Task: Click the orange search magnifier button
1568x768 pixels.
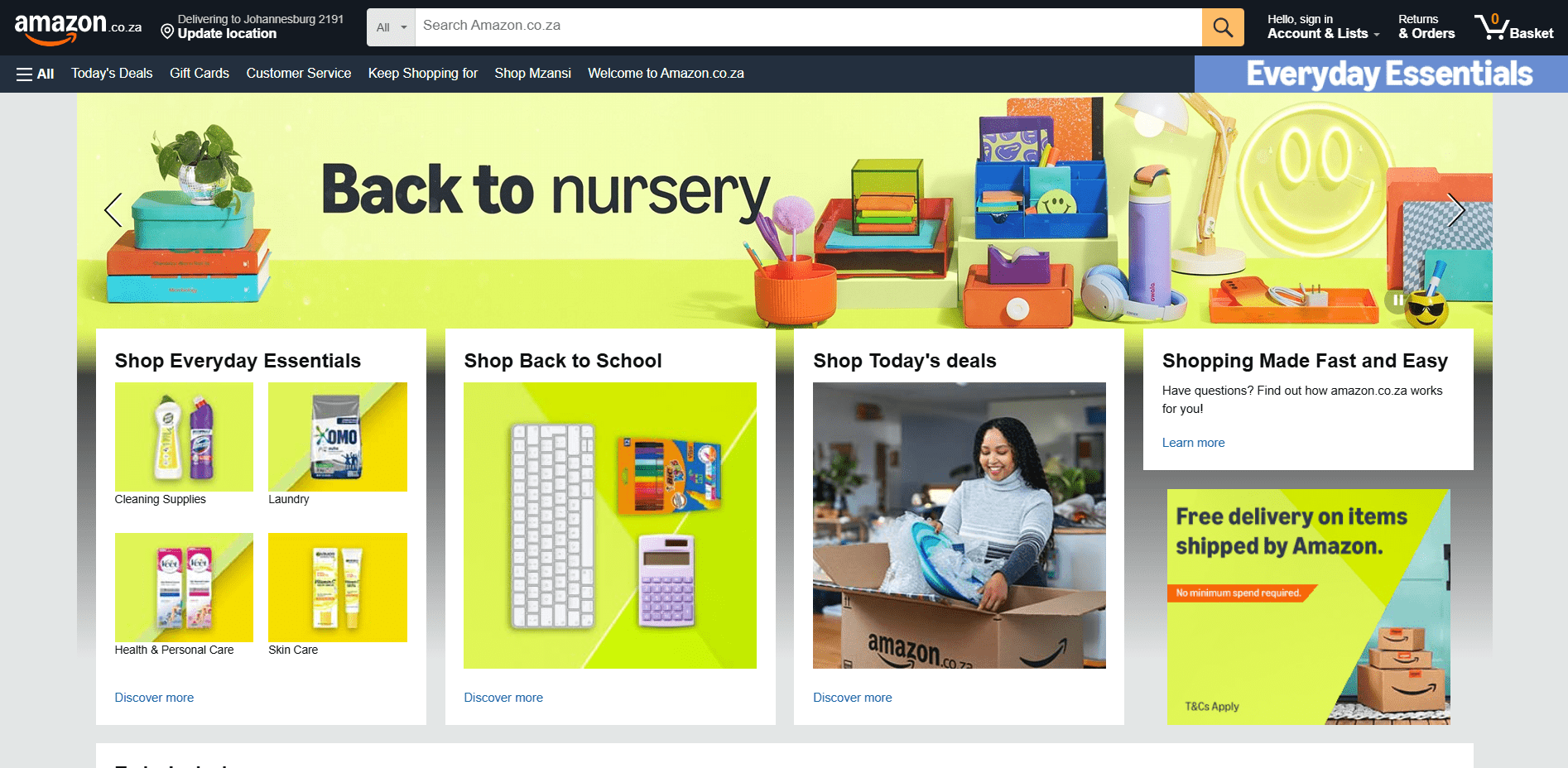Action: click(1223, 27)
